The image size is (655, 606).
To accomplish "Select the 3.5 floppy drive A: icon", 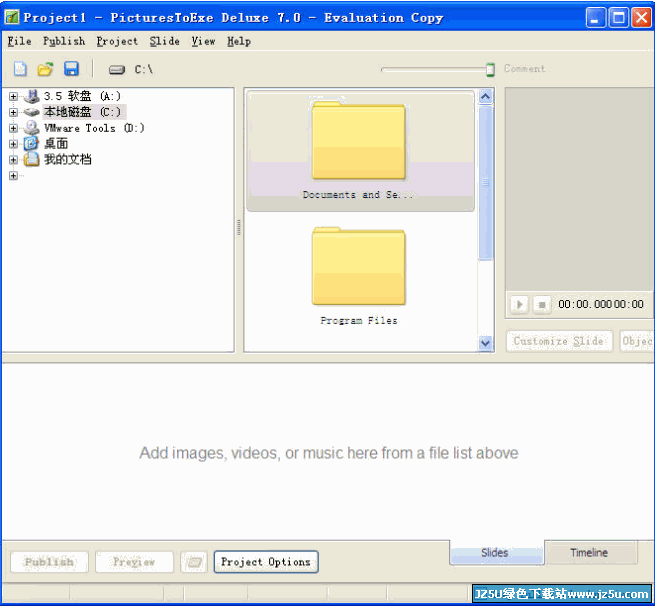I will click(31, 96).
